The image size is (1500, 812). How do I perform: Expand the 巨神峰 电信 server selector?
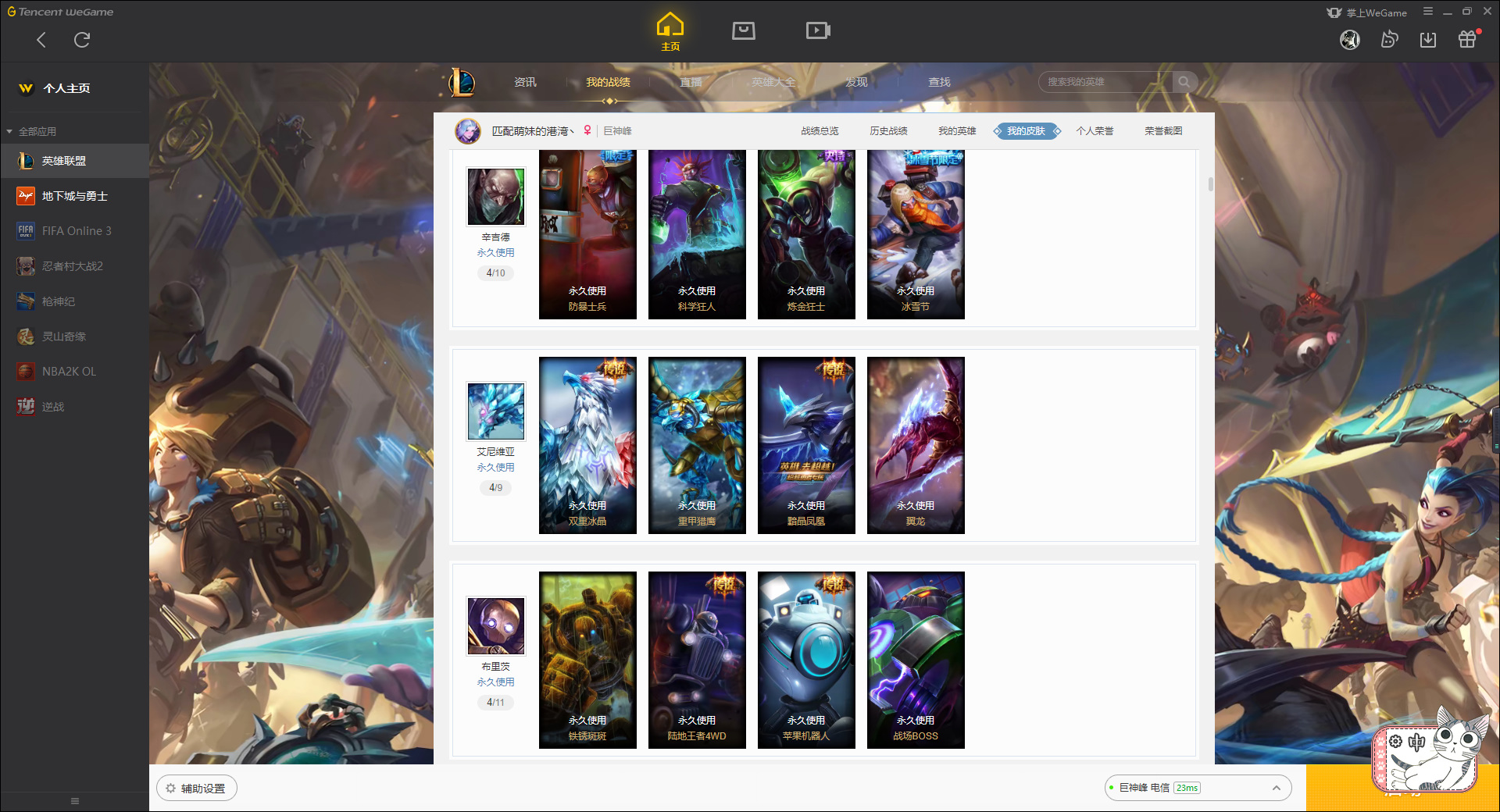pos(1198,788)
